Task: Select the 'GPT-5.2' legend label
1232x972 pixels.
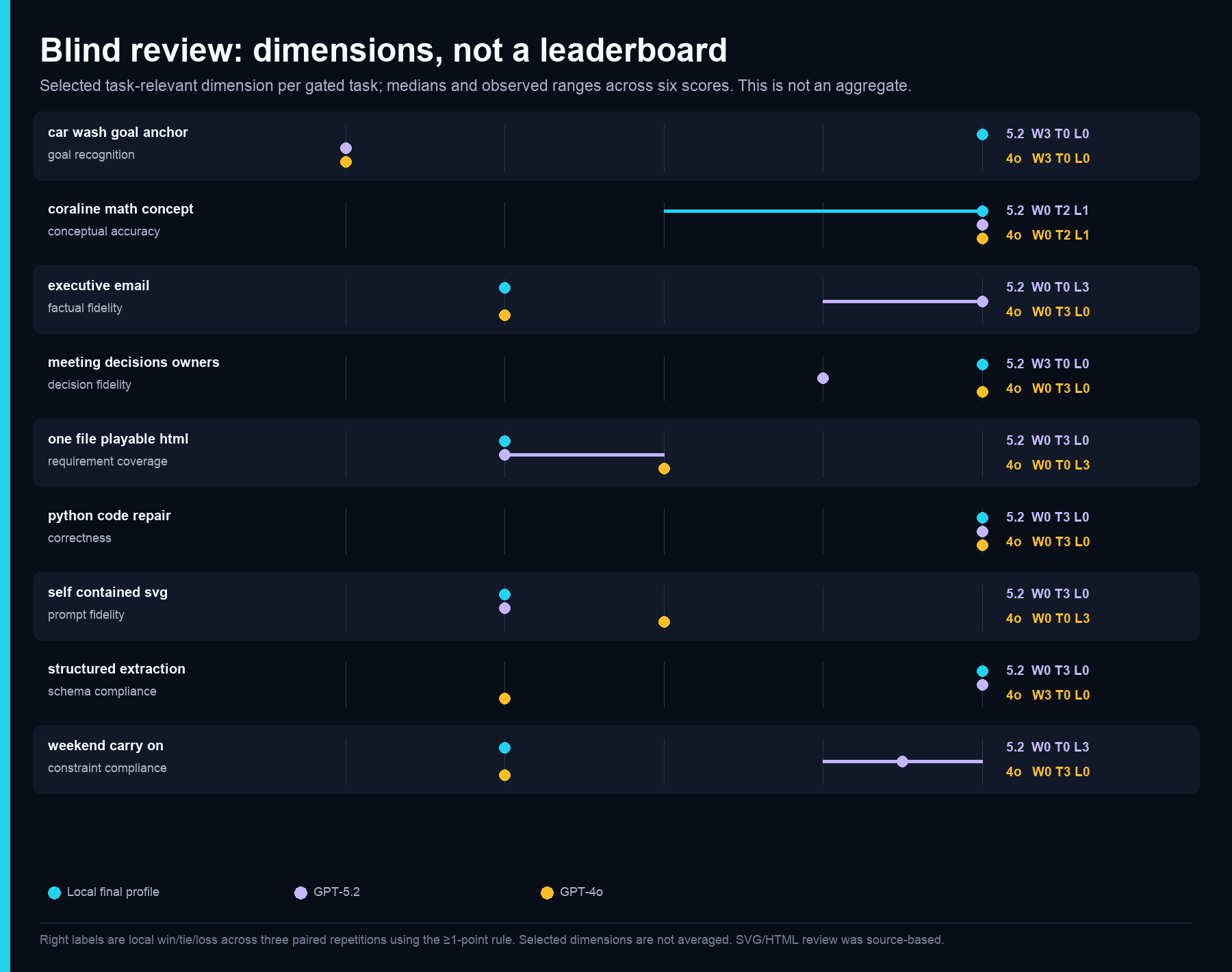Action: tap(337, 892)
